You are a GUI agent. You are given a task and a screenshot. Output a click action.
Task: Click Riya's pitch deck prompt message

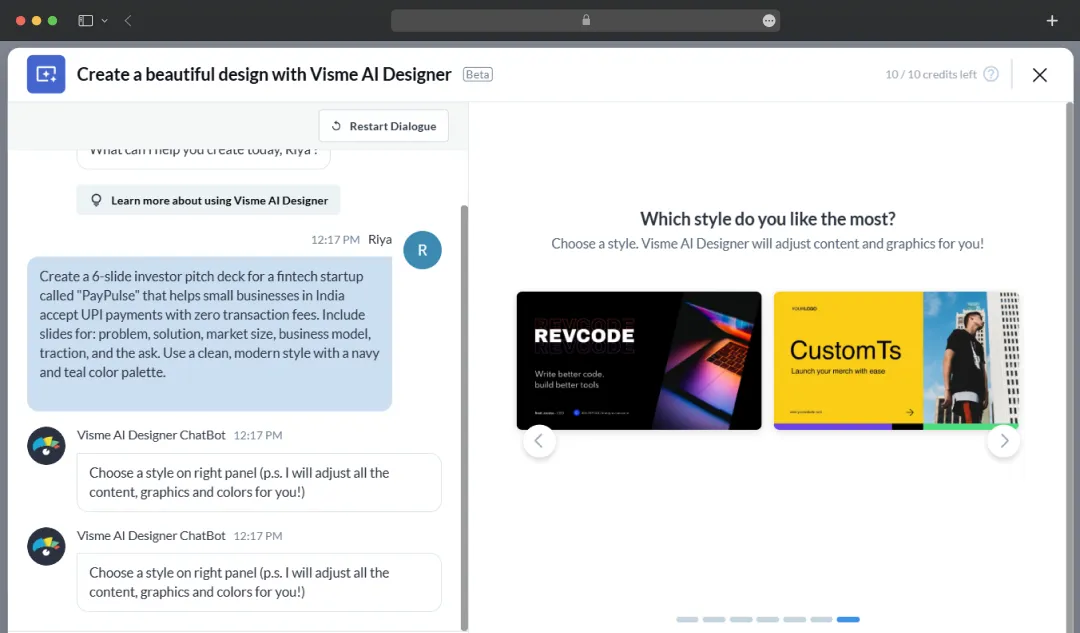coord(209,334)
